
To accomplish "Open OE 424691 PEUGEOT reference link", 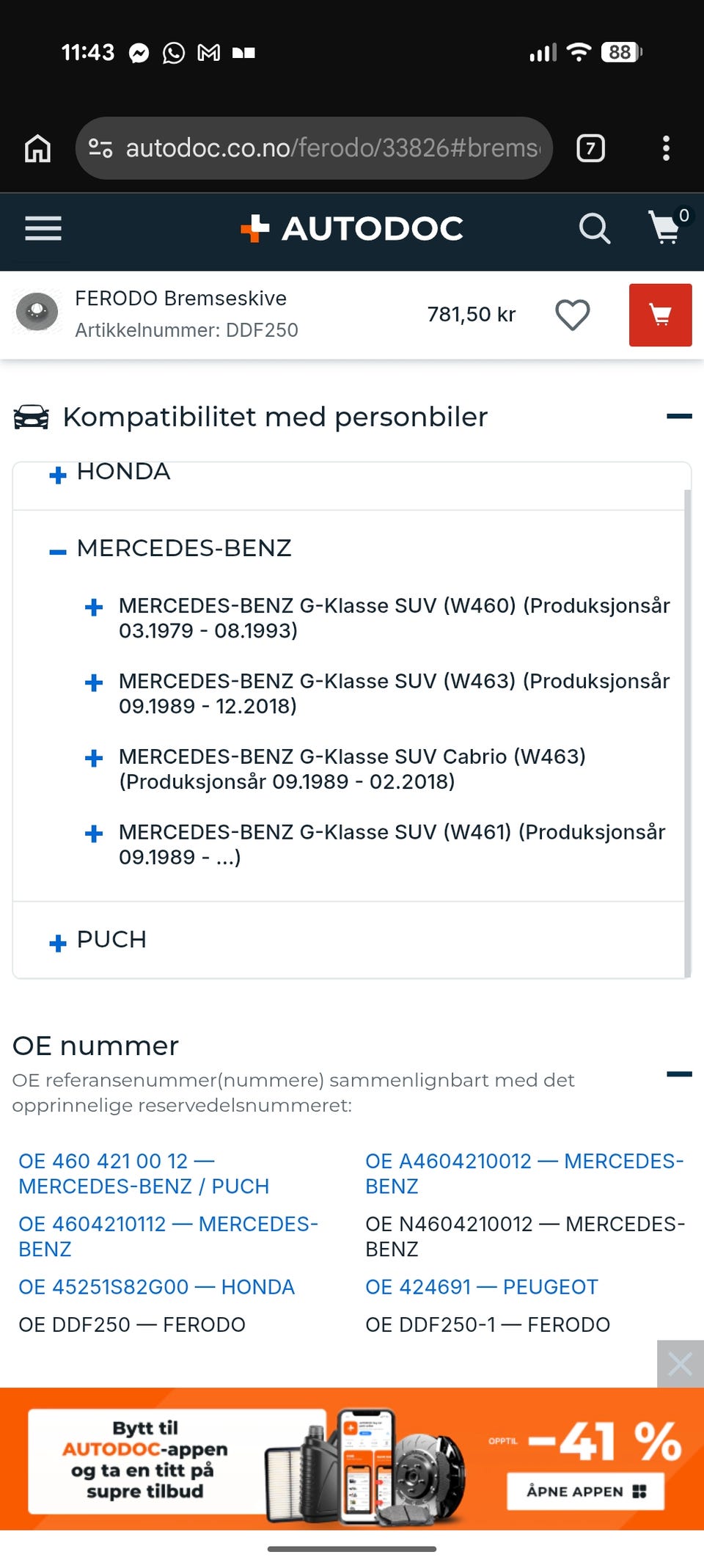I will (x=481, y=1286).
